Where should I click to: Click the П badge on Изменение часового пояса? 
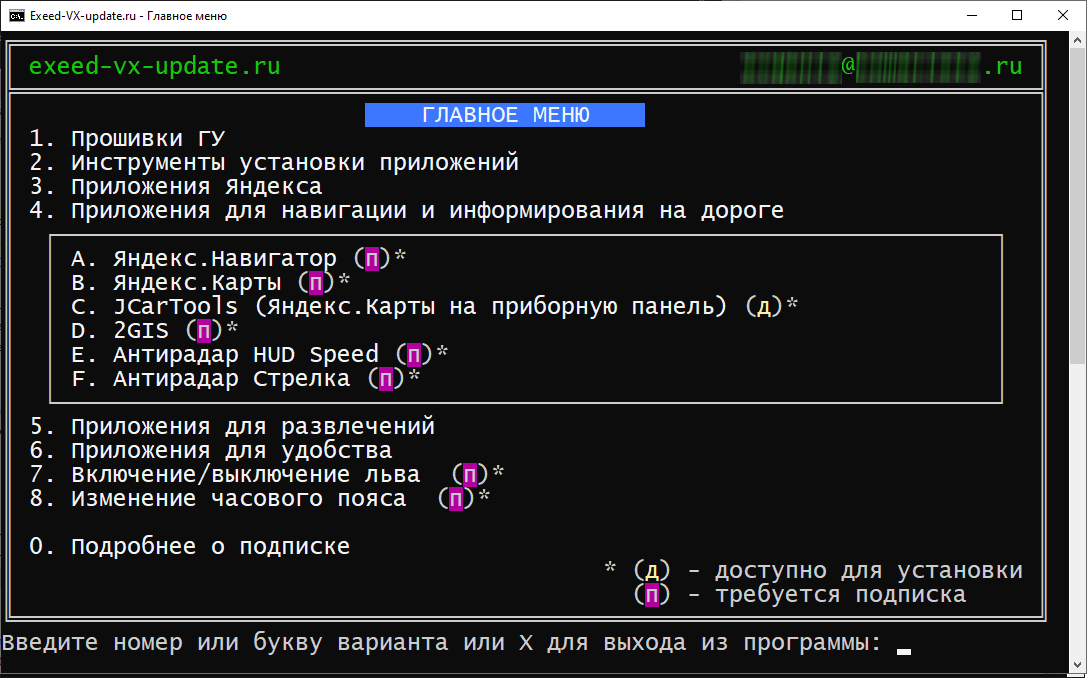pyautogui.click(x=455, y=499)
